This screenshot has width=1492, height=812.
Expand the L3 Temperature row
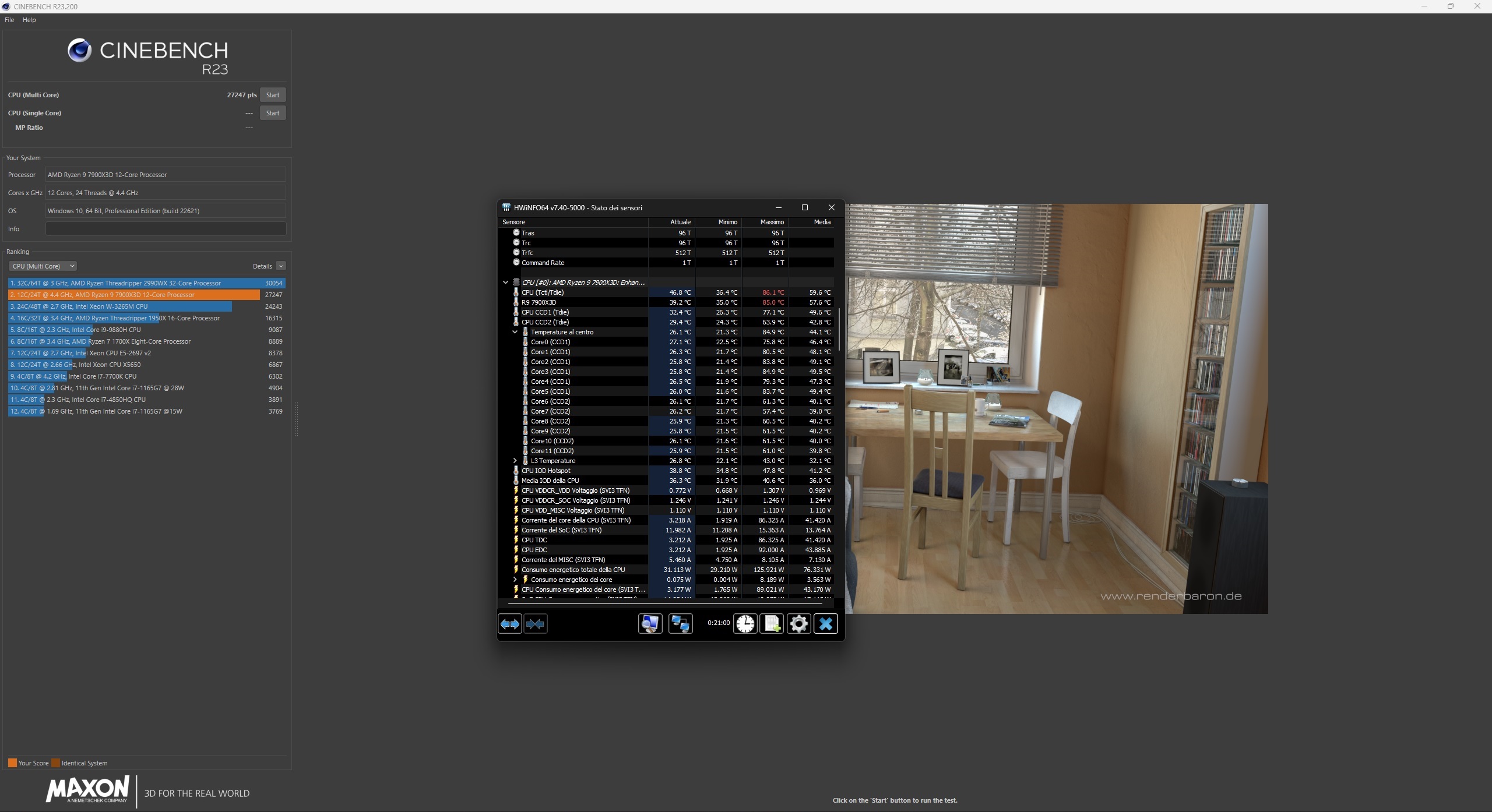pyautogui.click(x=515, y=461)
